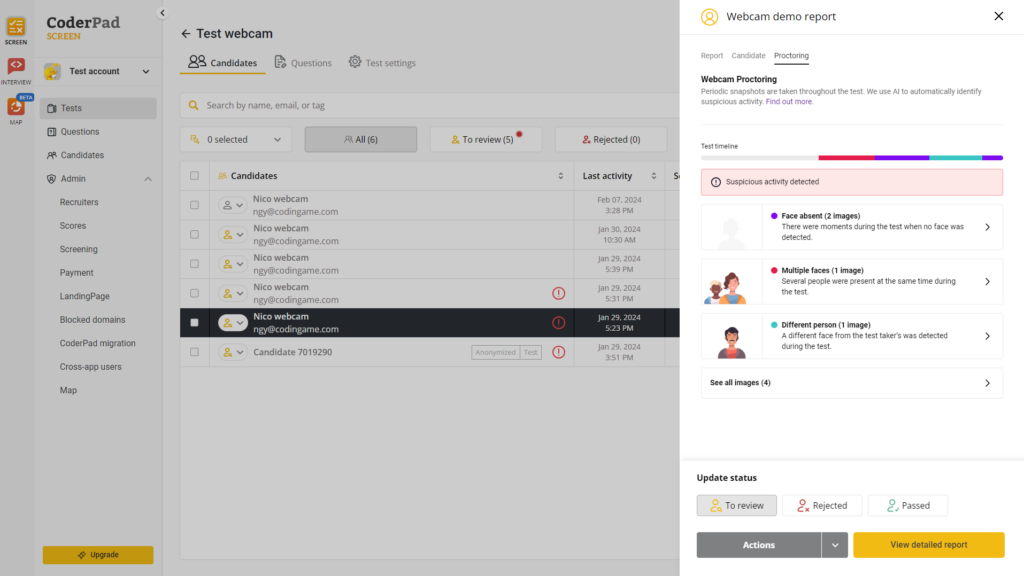Image resolution: width=1024 pixels, height=576 pixels.
Task: Open the Test account dropdown
Action: [x=98, y=71]
